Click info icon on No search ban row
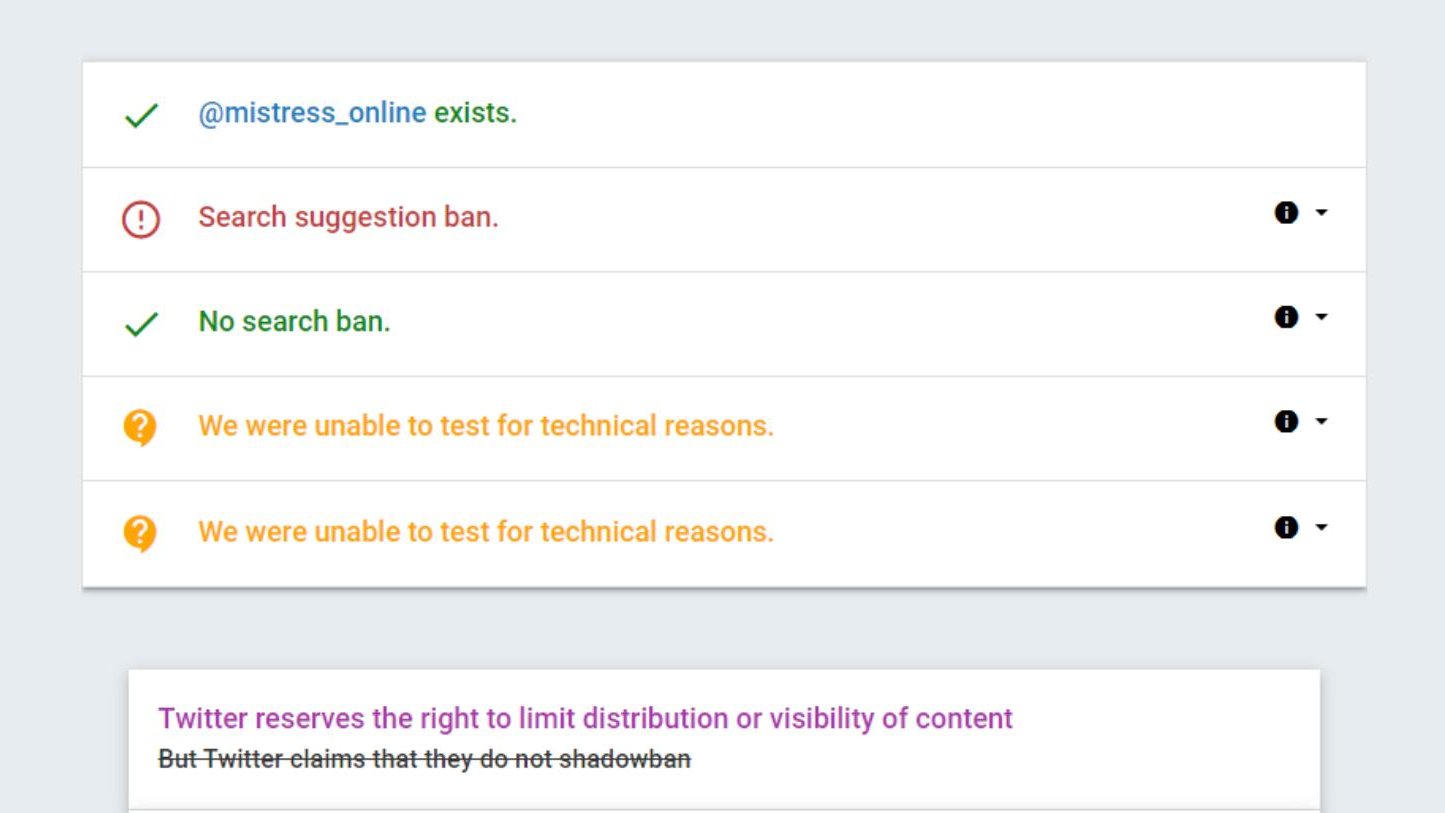The image size is (1445, 813). 1286,317
